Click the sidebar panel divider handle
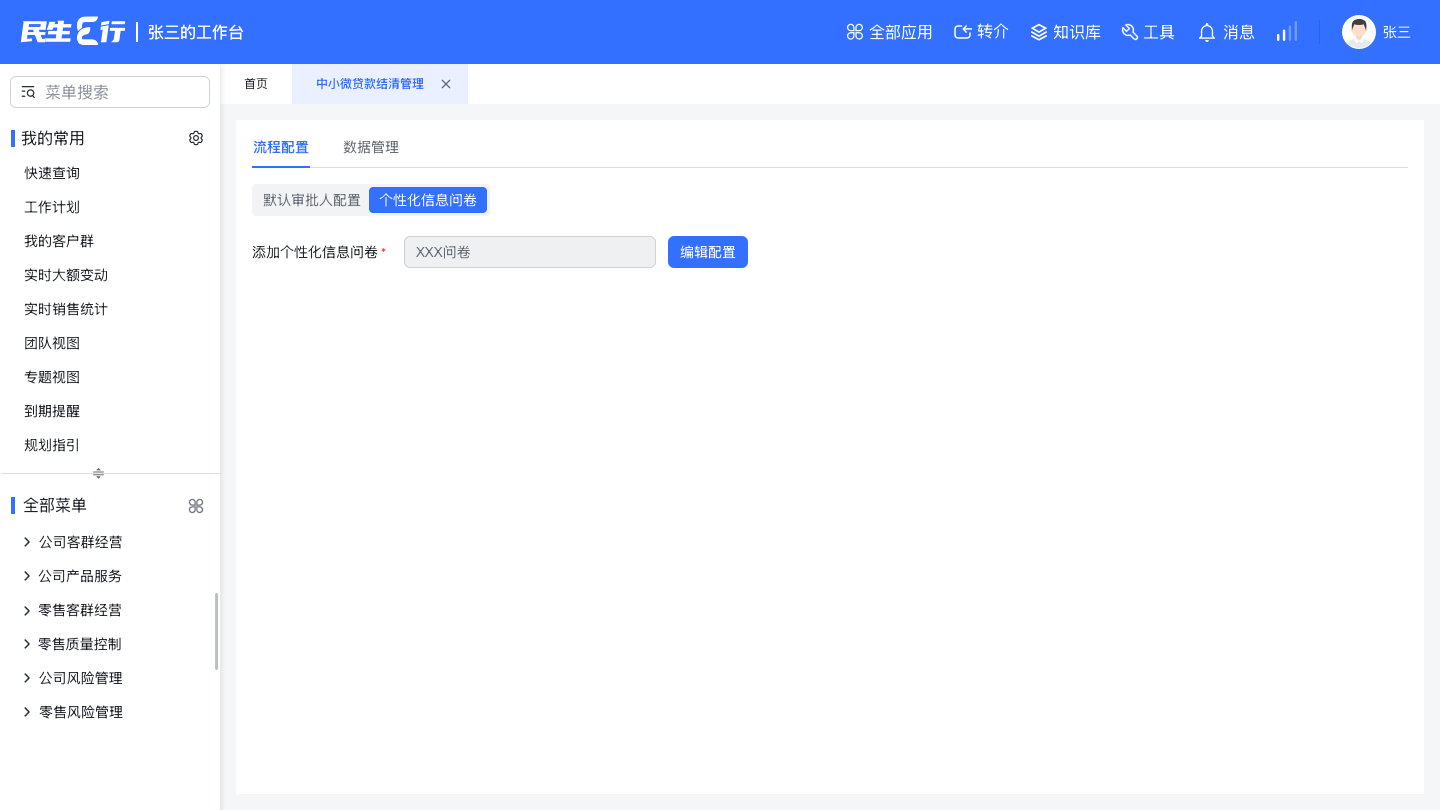 pyautogui.click(x=98, y=473)
